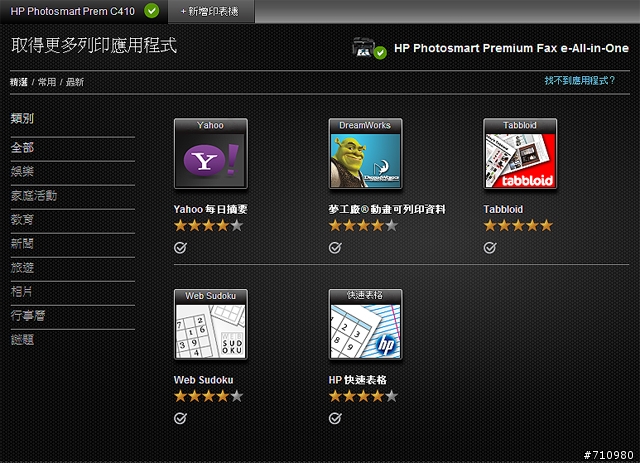Open the Web Sudoku title text

204,380
